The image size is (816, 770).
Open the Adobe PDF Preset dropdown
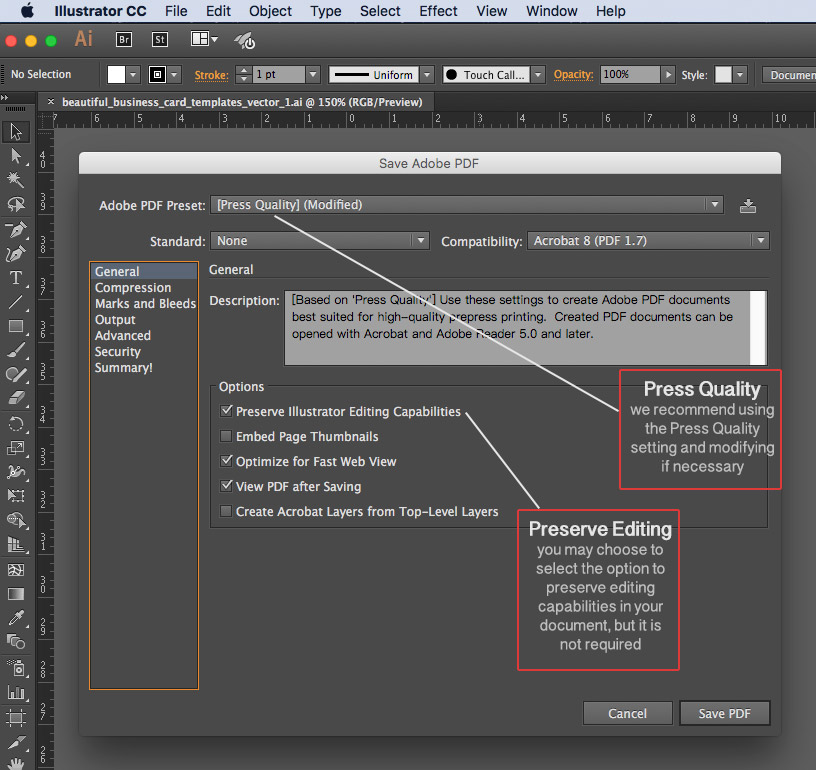466,205
